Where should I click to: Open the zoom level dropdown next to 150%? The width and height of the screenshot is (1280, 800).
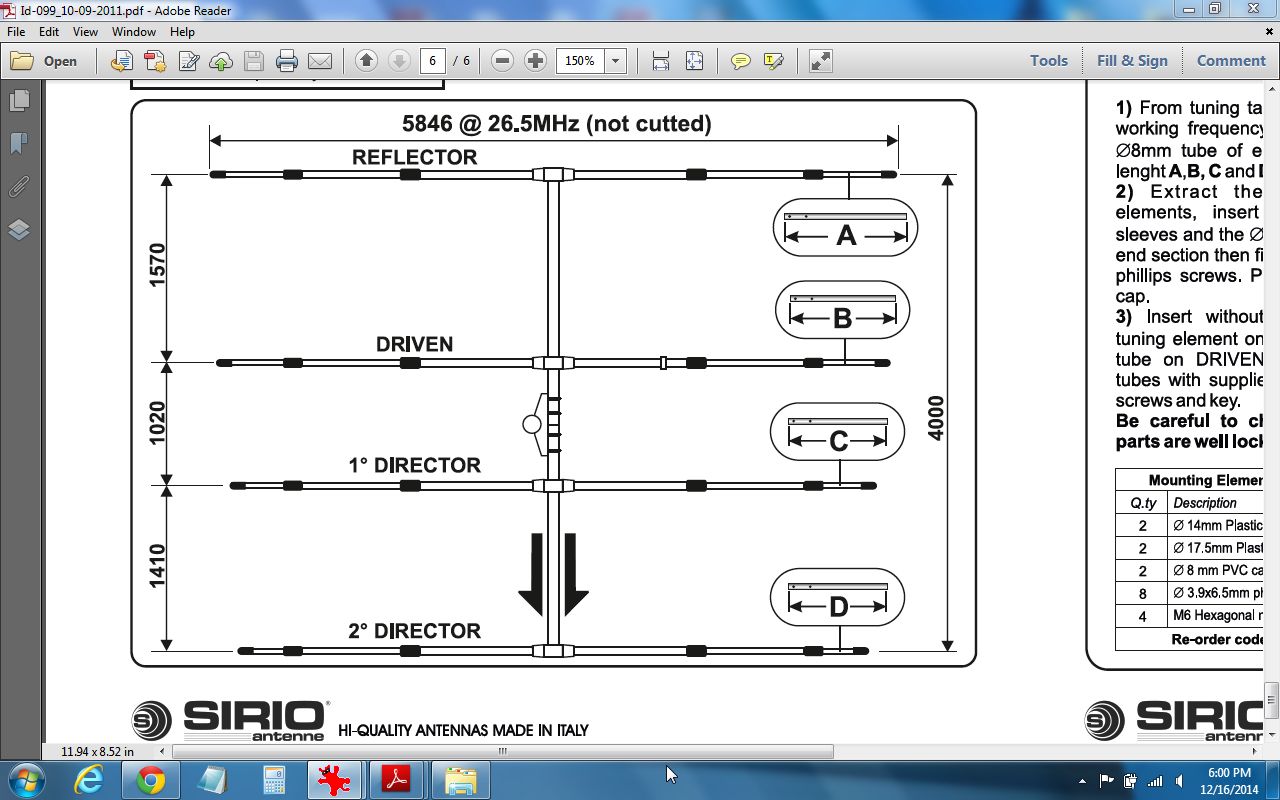(614, 60)
